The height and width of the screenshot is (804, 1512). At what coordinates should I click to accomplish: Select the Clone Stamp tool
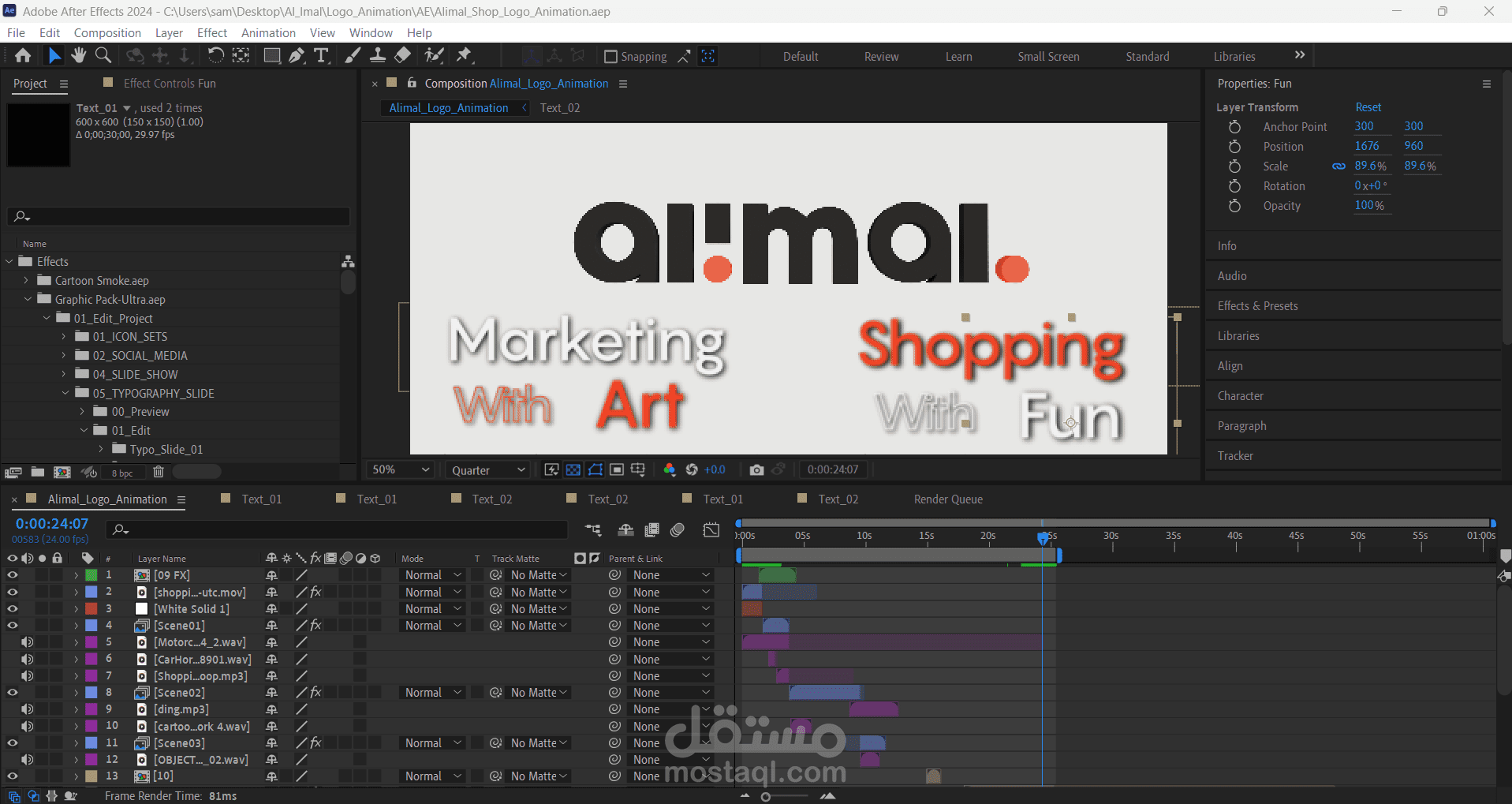pyautogui.click(x=378, y=55)
